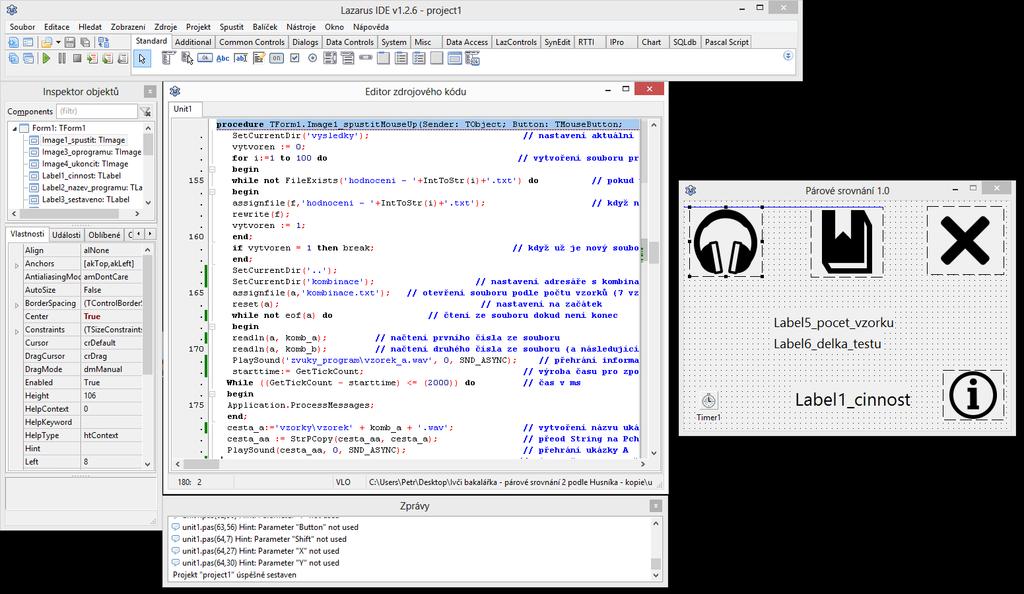1024x594 pixels.
Task: Collapse the Form1: TForm1 tree node
Action: pyautogui.click(x=14, y=129)
